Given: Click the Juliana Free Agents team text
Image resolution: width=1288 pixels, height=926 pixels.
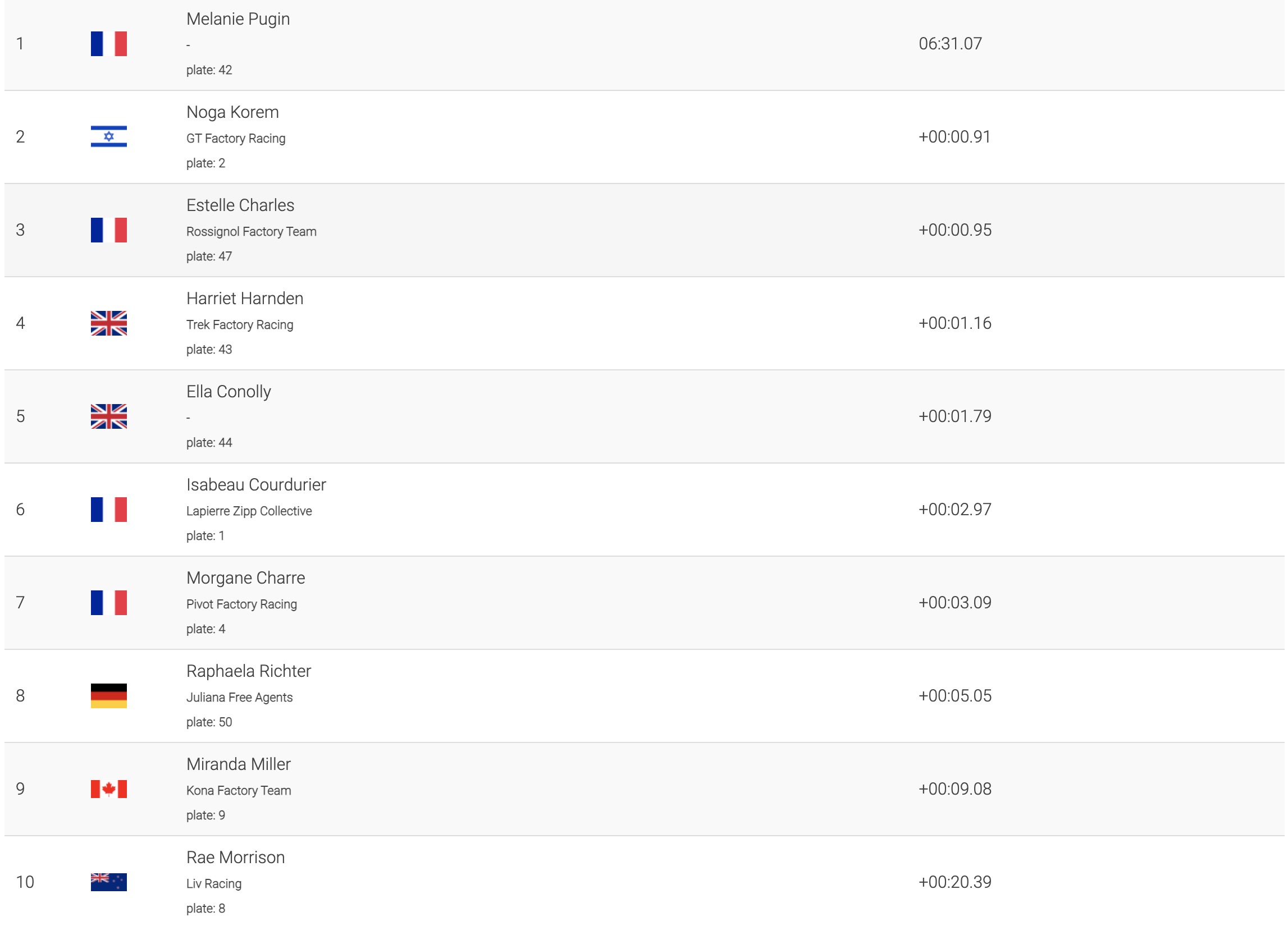Looking at the screenshot, I should click(x=239, y=697).
